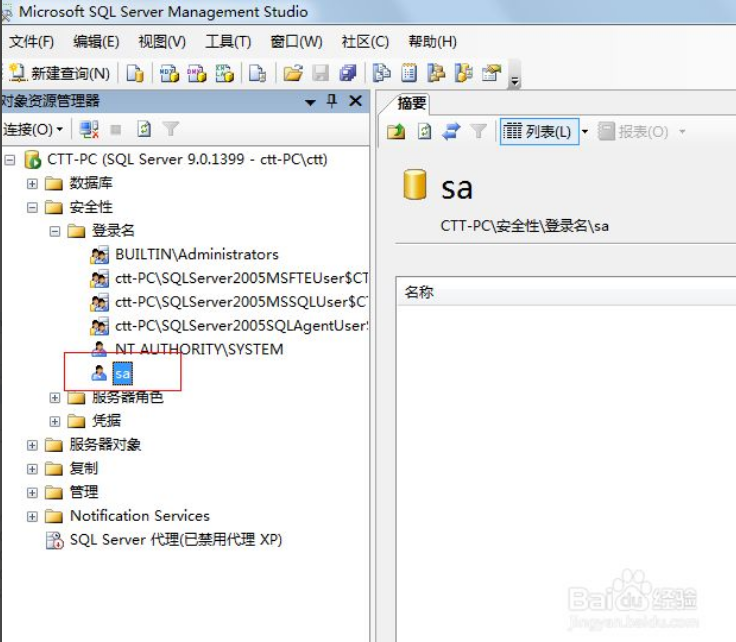Click the Open File folder icon
736x642 pixels.
(293, 73)
